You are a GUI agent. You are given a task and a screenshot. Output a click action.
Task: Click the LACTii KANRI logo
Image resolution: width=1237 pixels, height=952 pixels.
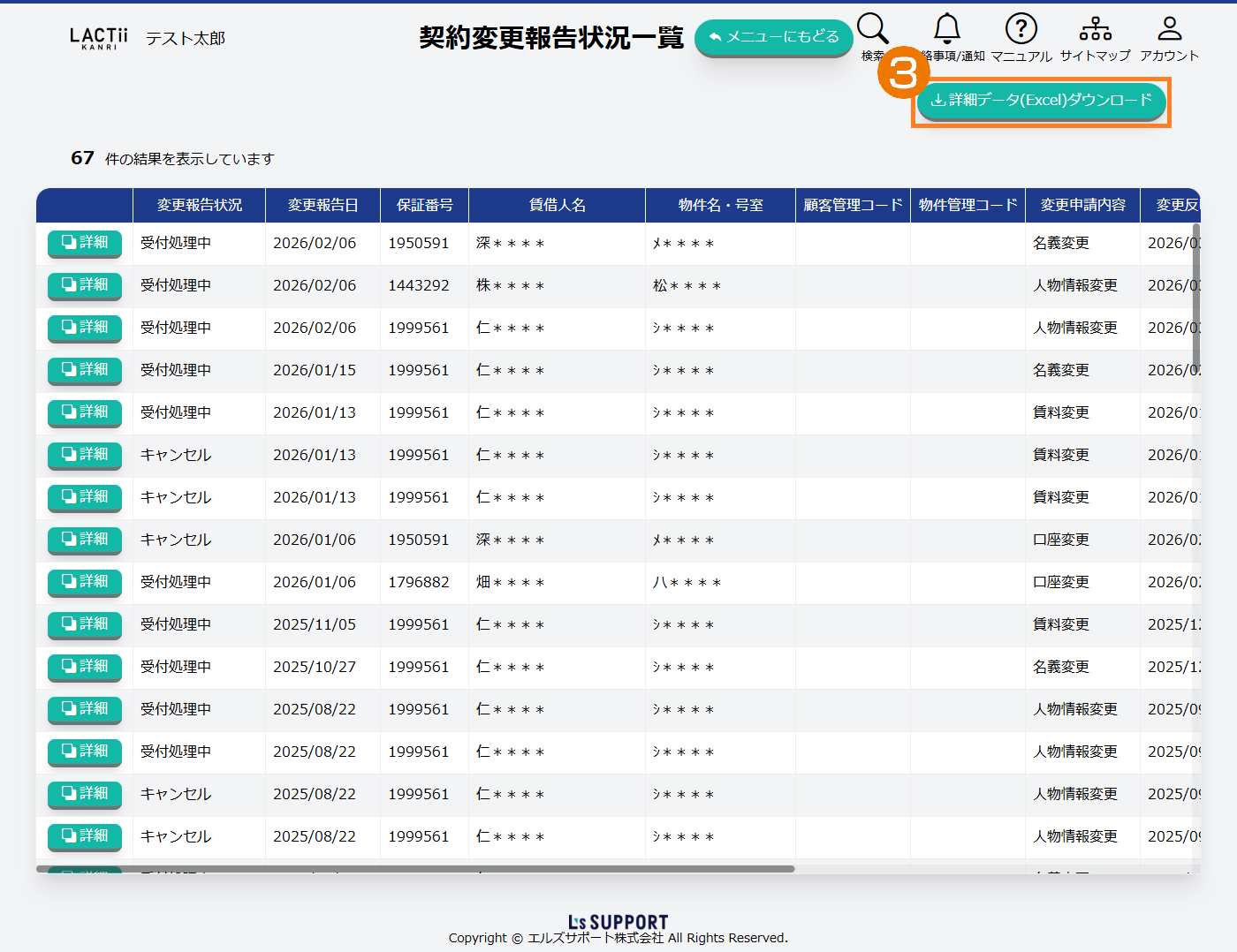(x=99, y=38)
